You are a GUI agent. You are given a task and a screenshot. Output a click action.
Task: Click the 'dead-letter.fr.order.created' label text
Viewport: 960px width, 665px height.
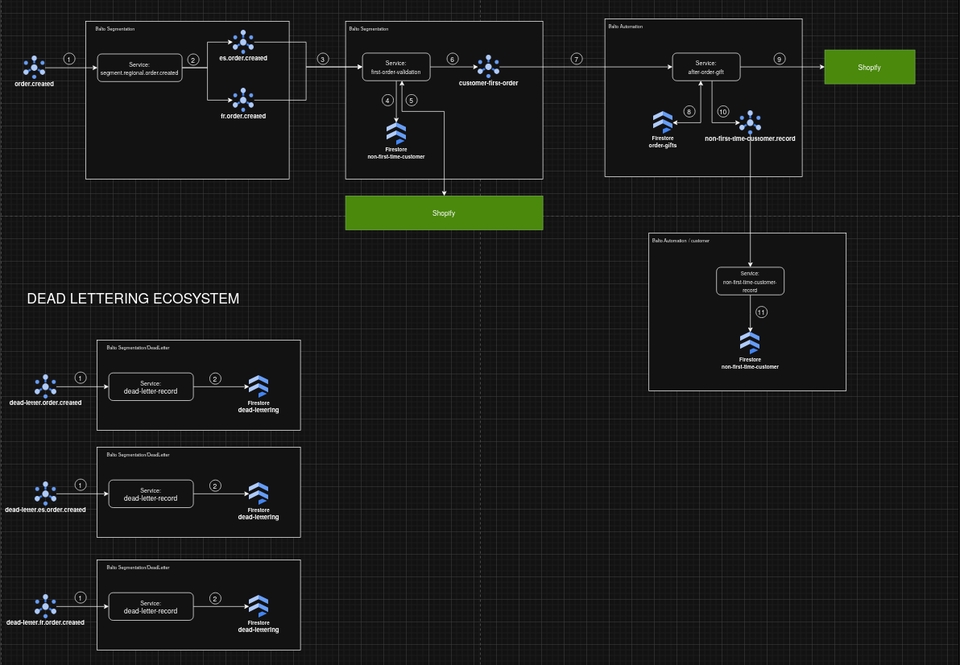45,622
